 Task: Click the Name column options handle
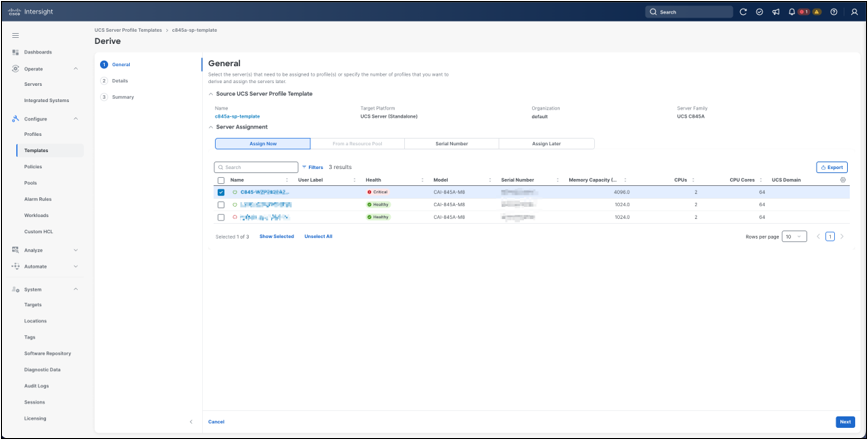pos(287,180)
